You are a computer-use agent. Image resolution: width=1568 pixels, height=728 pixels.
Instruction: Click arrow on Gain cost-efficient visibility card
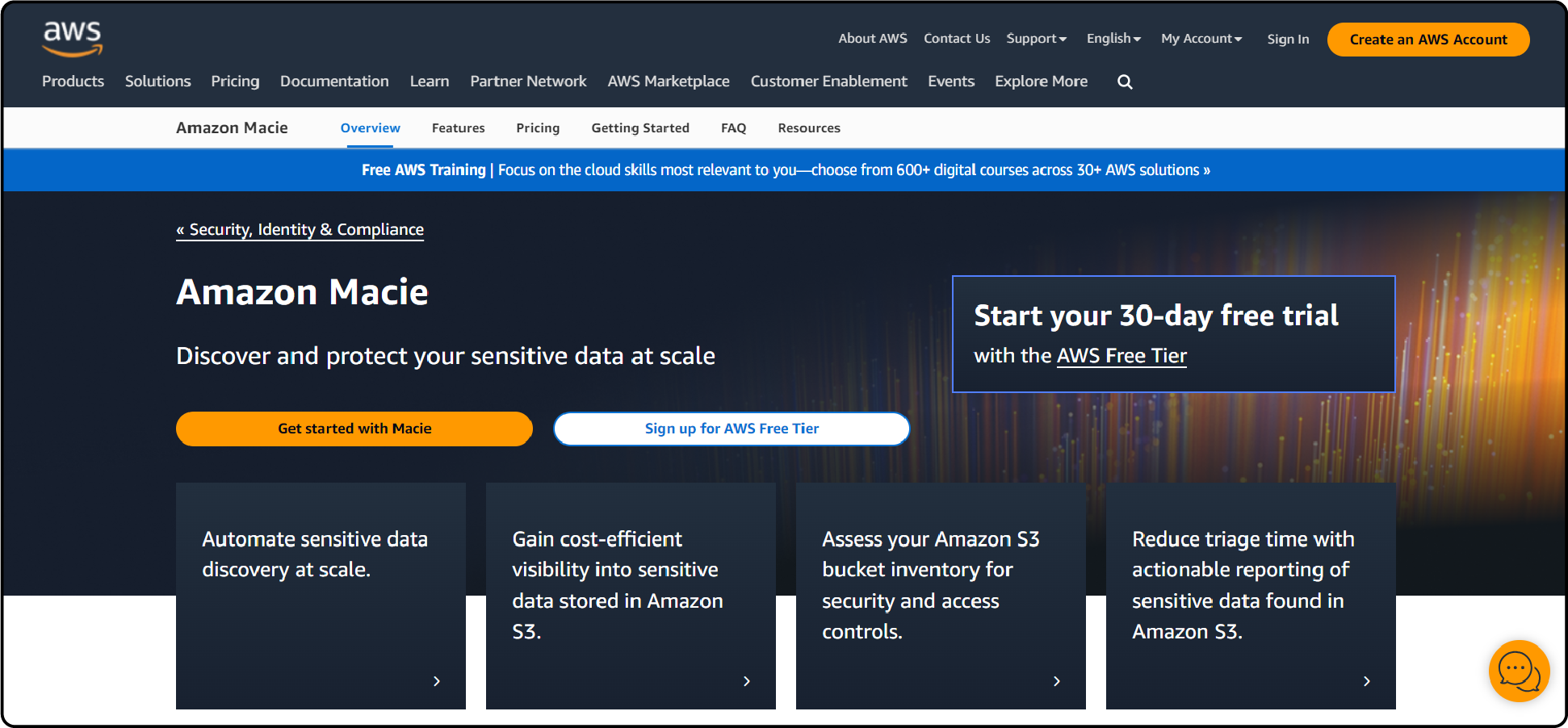tap(747, 681)
